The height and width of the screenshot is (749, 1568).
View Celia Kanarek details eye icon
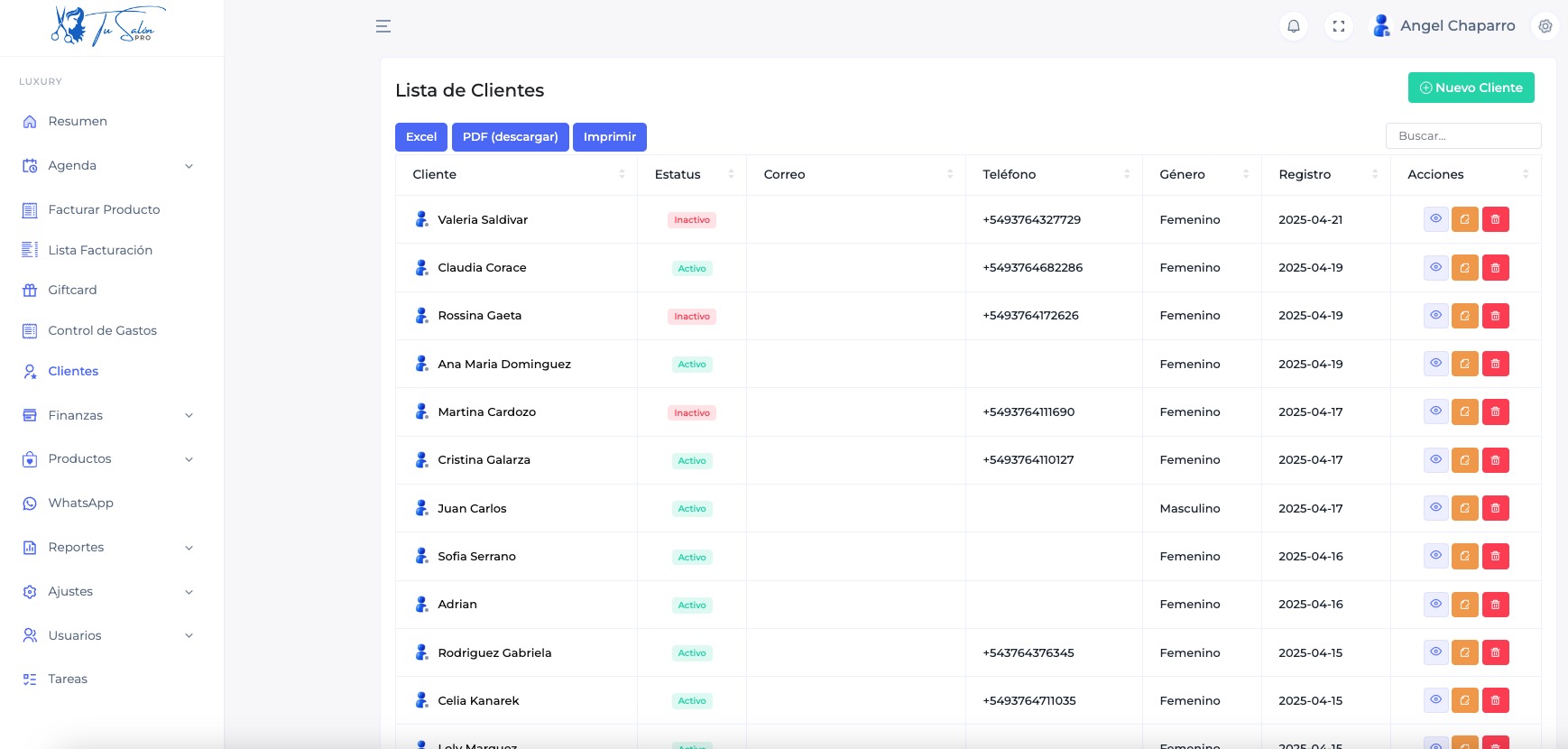1435,700
